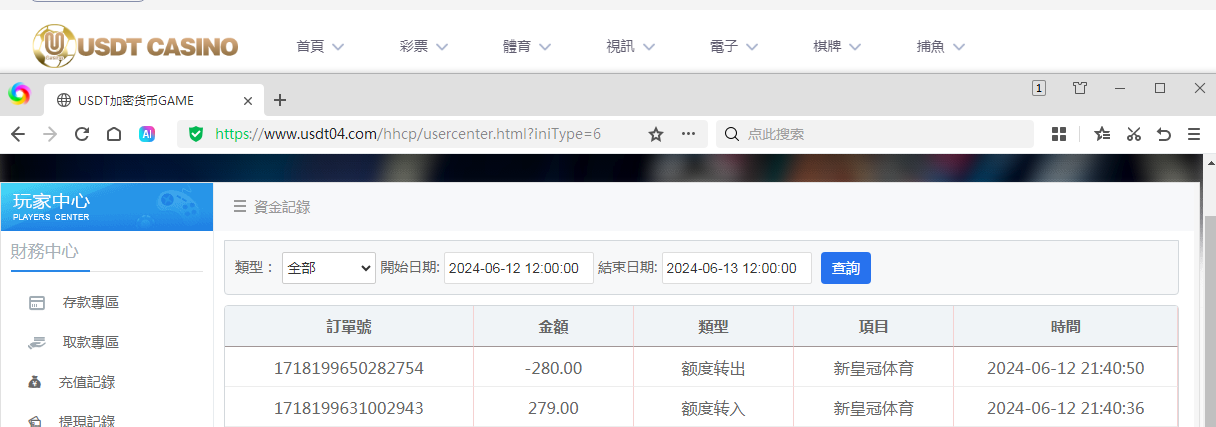Click order number 1718199631002943
Viewport: 1216px width, 427px height.
point(349,408)
